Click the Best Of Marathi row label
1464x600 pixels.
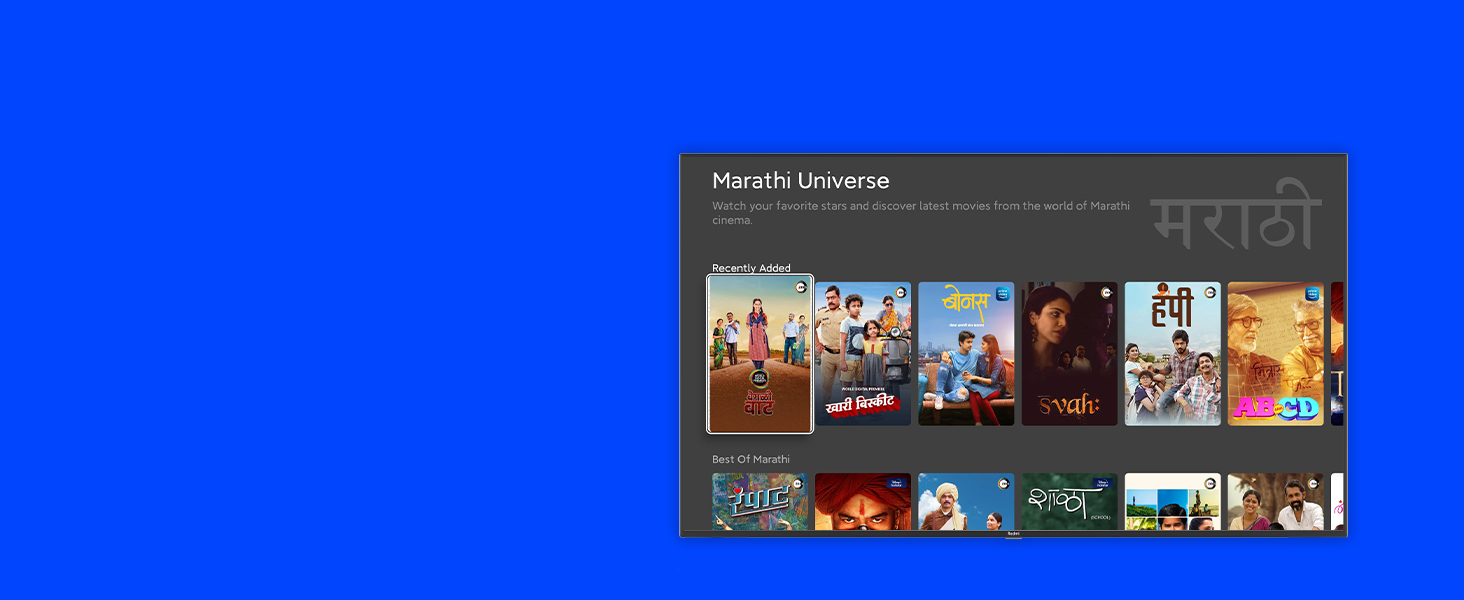750,459
